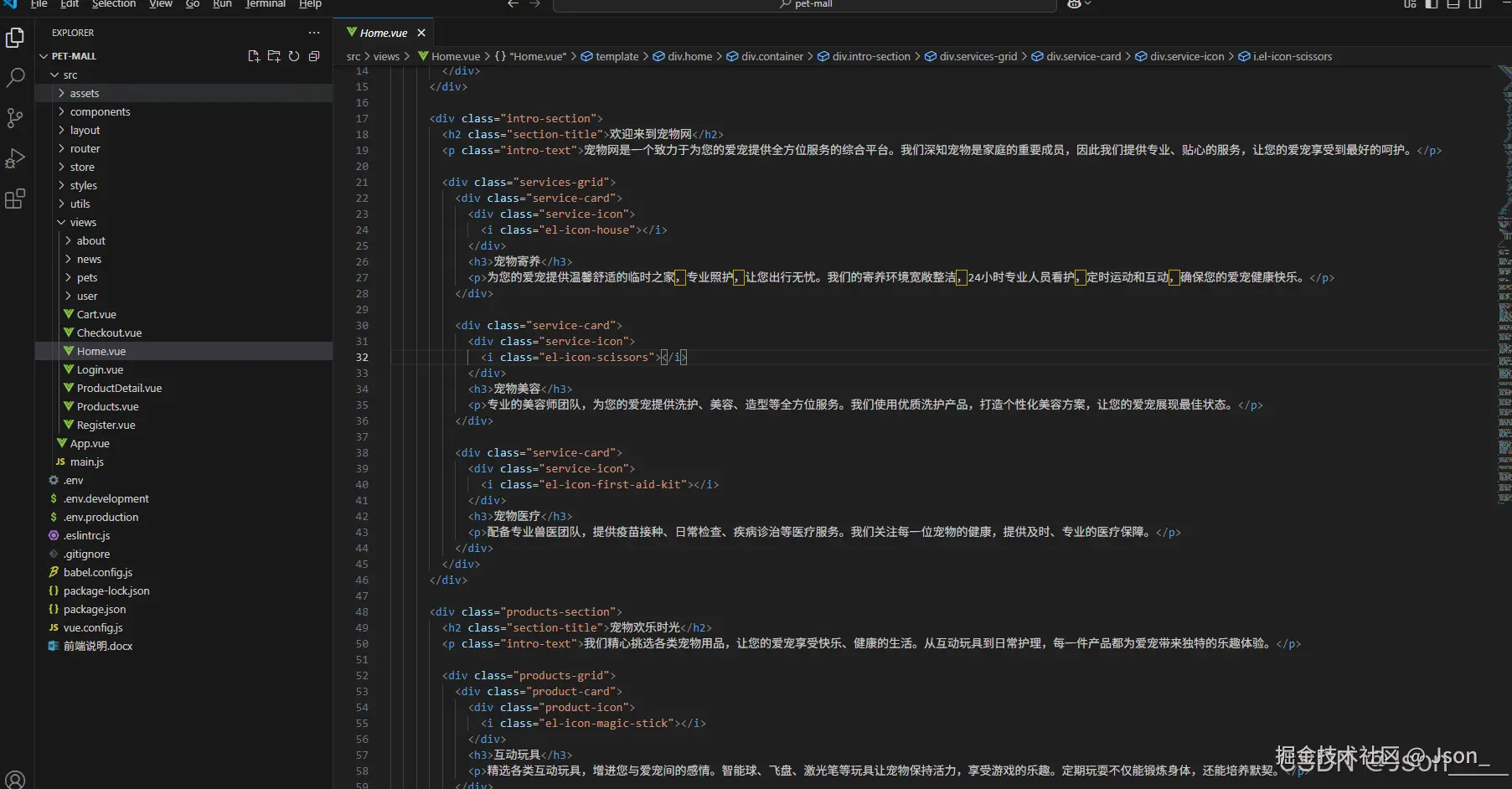The image size is (1512, 789).
Task: Close the Home.vue editor tab
Action: pos(421,33)
